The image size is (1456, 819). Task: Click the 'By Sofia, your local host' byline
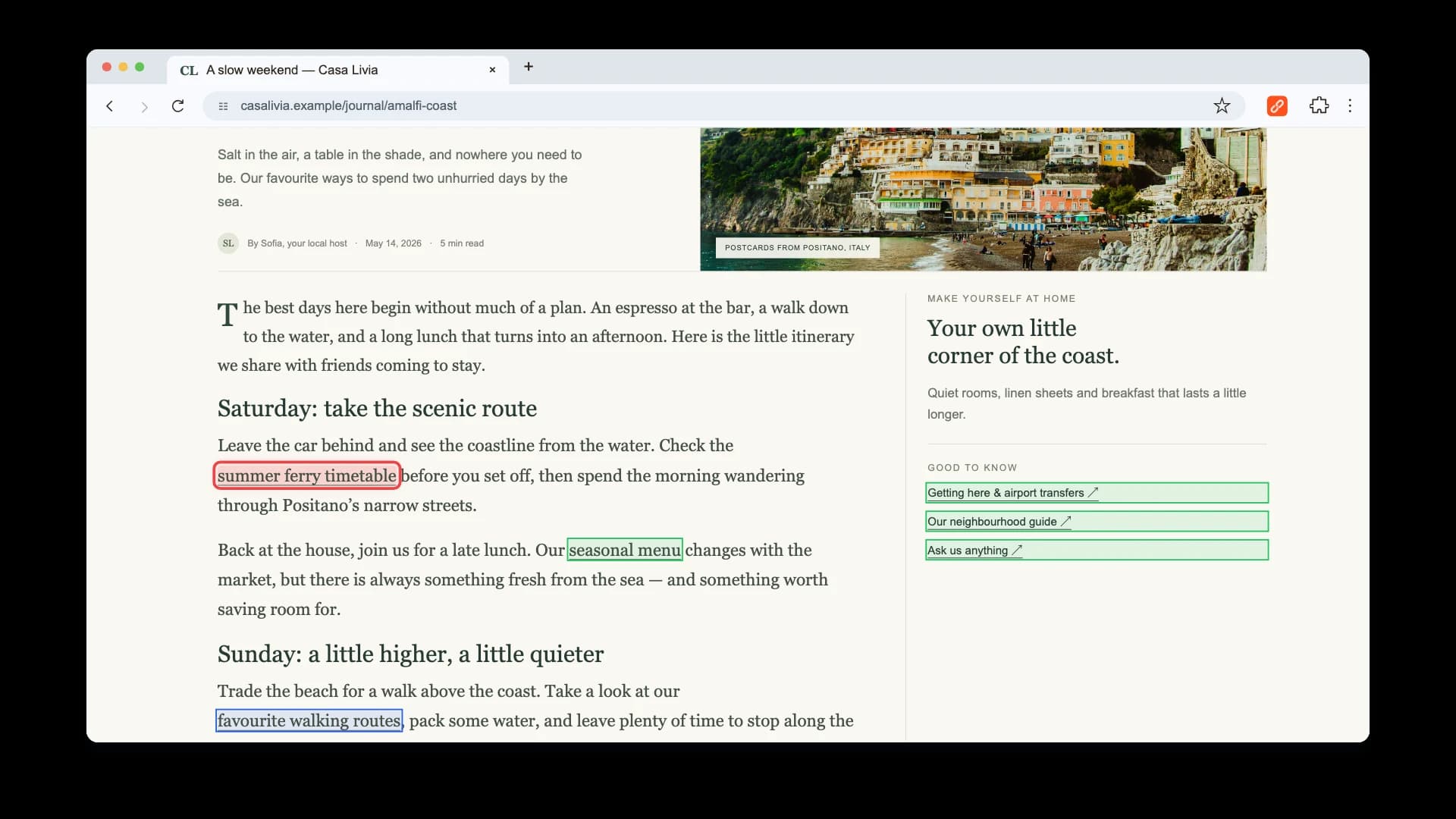[297, 243]
